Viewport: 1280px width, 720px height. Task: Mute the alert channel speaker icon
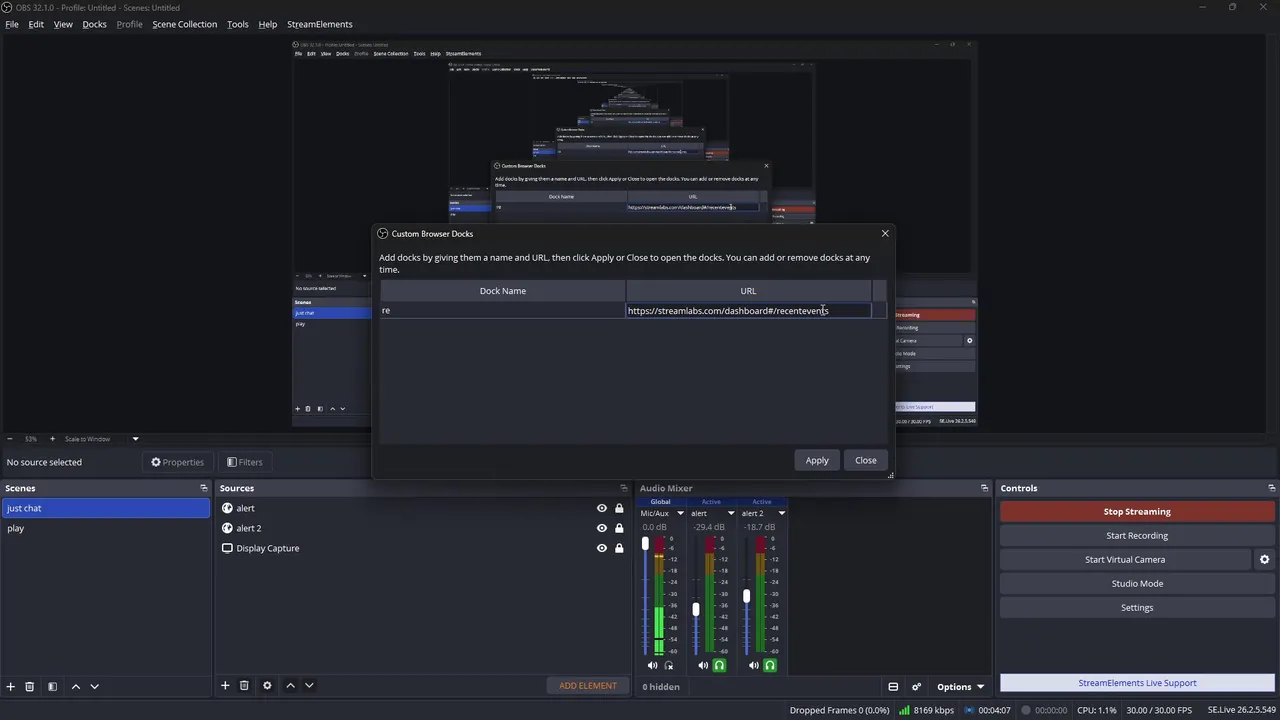tap(703, 665)
